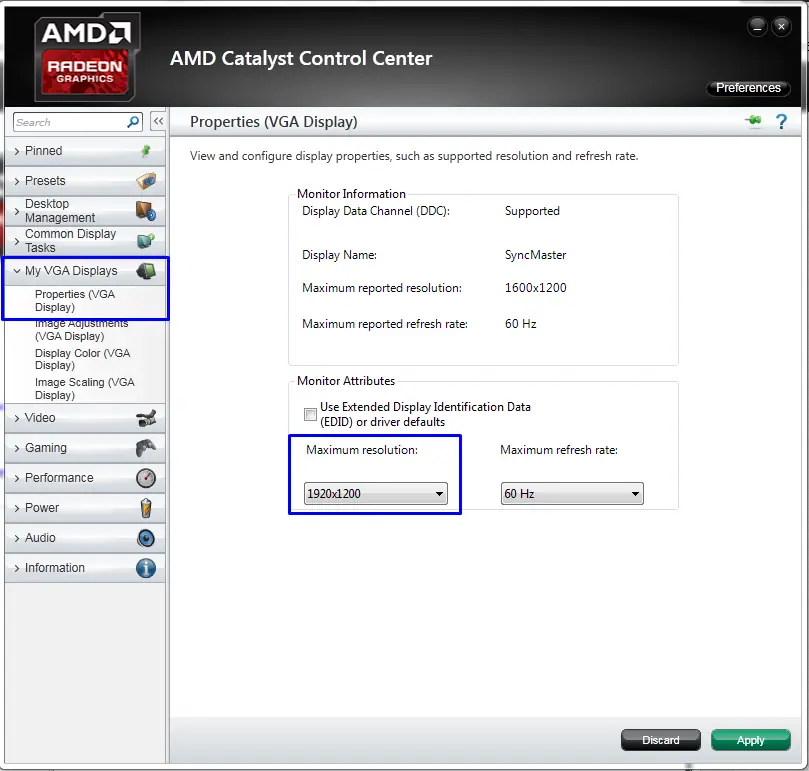Open Image Scaling (VGA Display)
This screenshot has width=809, height=771.
click(85, 389)
